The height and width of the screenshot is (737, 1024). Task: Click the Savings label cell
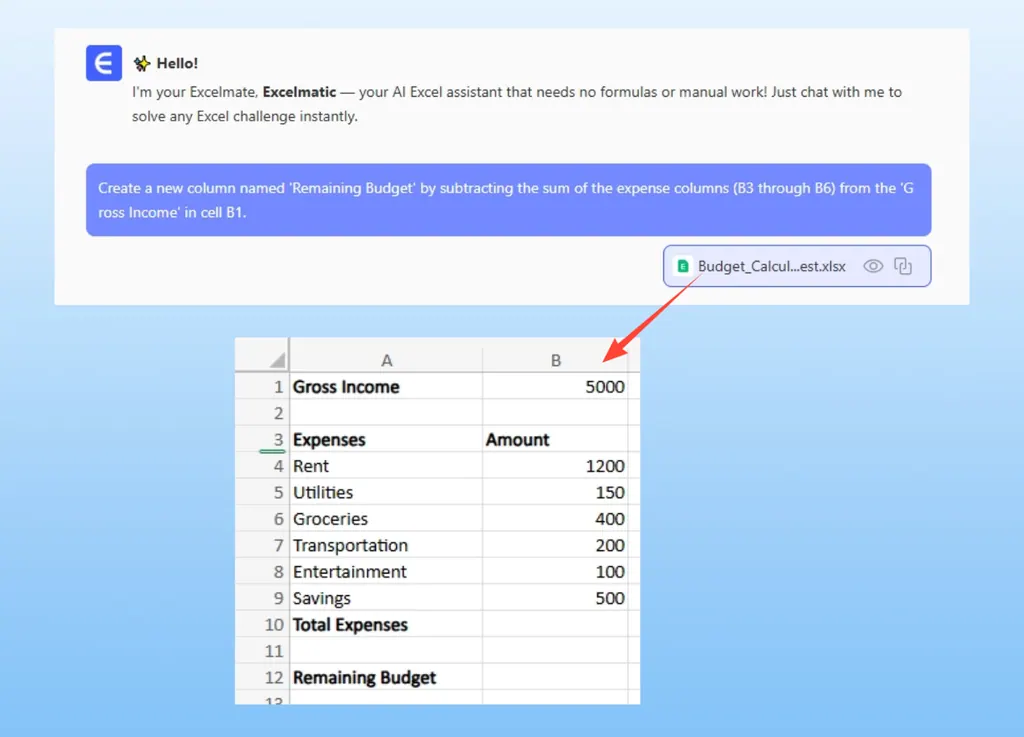(386, 598)
